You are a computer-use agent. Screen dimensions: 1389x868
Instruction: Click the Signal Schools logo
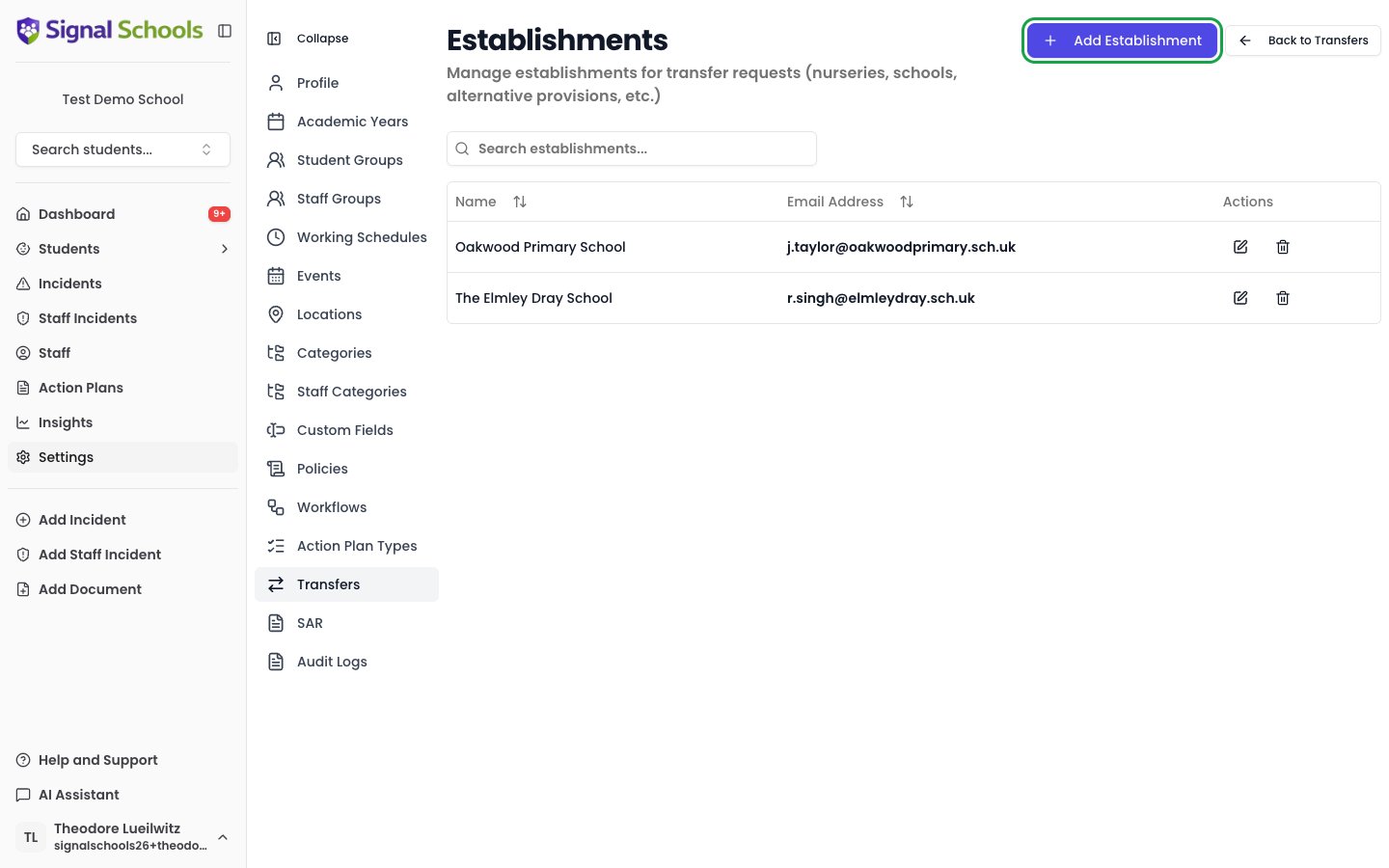tap(109, 31)
